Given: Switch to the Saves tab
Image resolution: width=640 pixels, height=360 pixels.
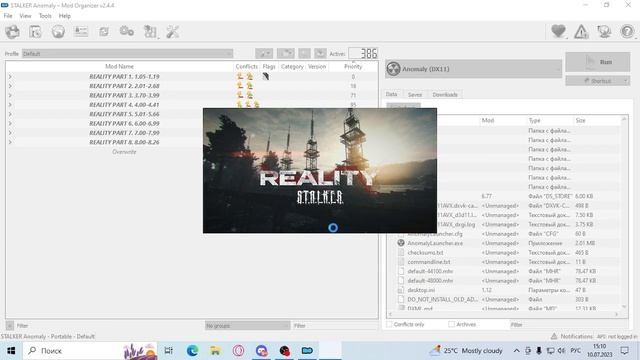Looking at the screenshot, I should tap(415, 94).
